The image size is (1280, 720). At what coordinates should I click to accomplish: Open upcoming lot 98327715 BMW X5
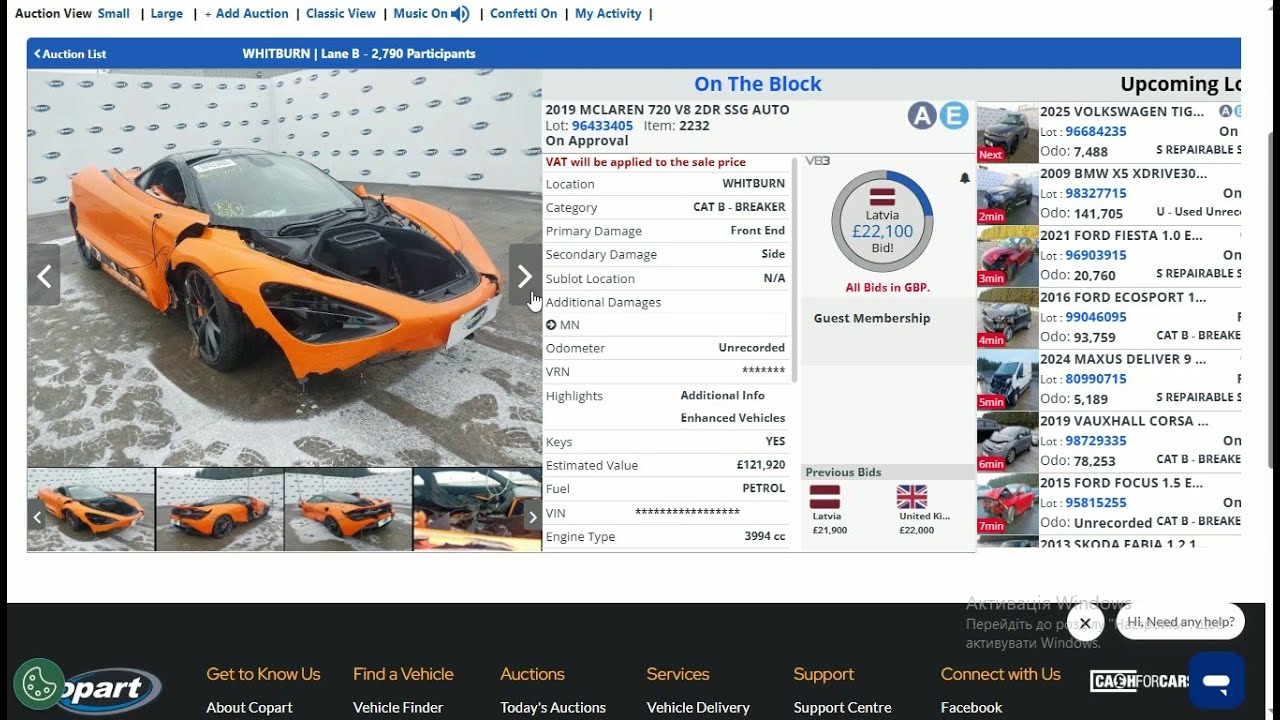pyautogui.click(x=1096, y=194)
